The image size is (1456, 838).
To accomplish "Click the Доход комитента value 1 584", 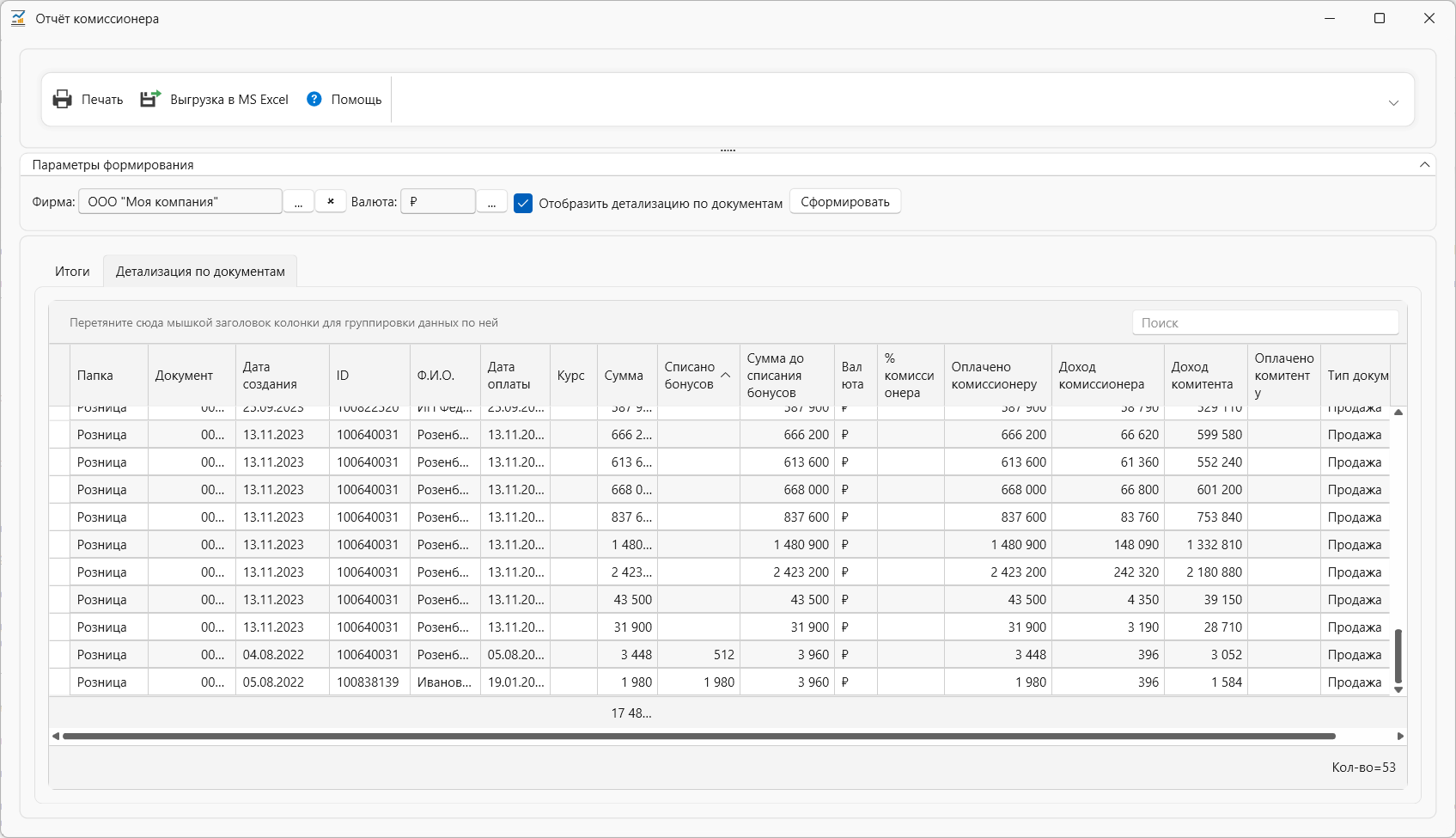I will (1206, 682).
